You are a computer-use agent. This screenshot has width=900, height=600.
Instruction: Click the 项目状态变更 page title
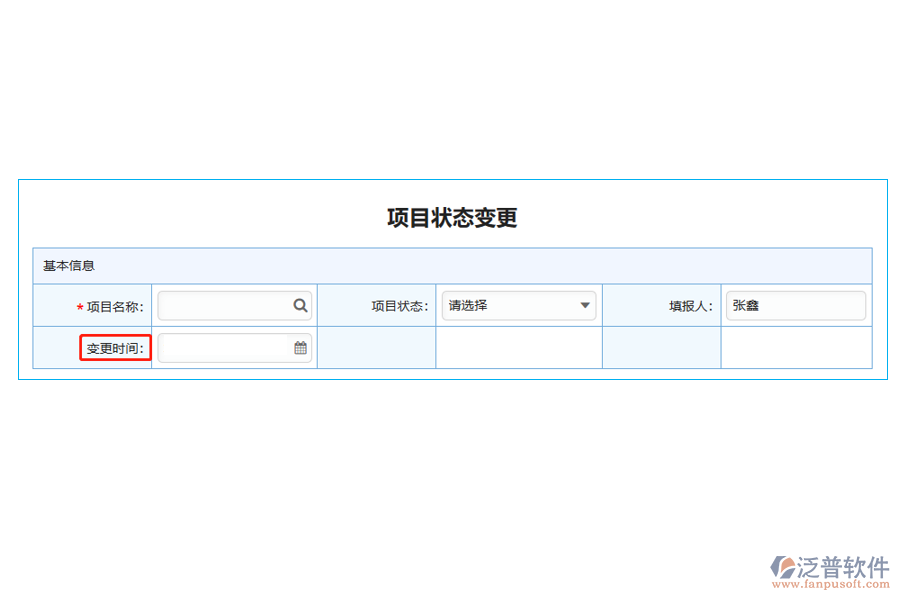point(450,217)
